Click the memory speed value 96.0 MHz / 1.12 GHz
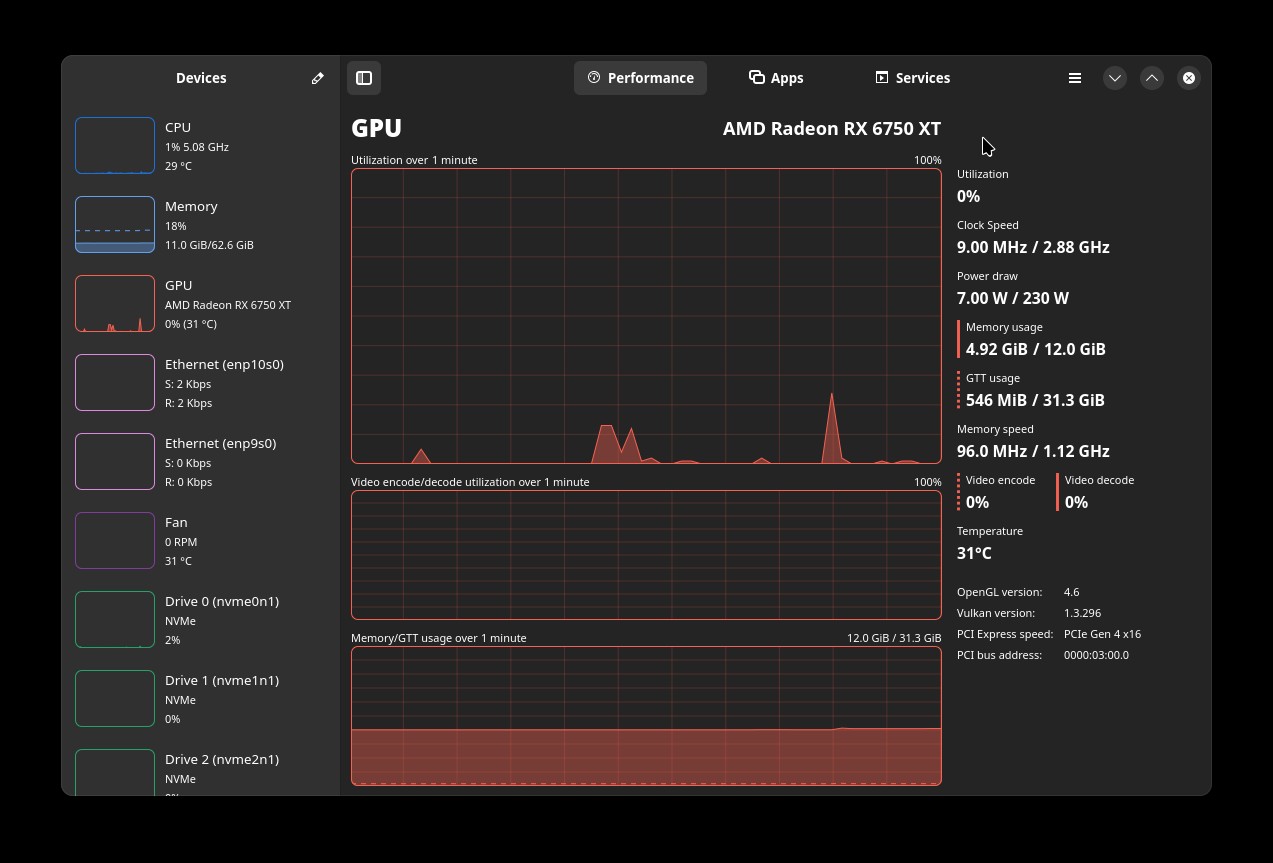 1033,451
